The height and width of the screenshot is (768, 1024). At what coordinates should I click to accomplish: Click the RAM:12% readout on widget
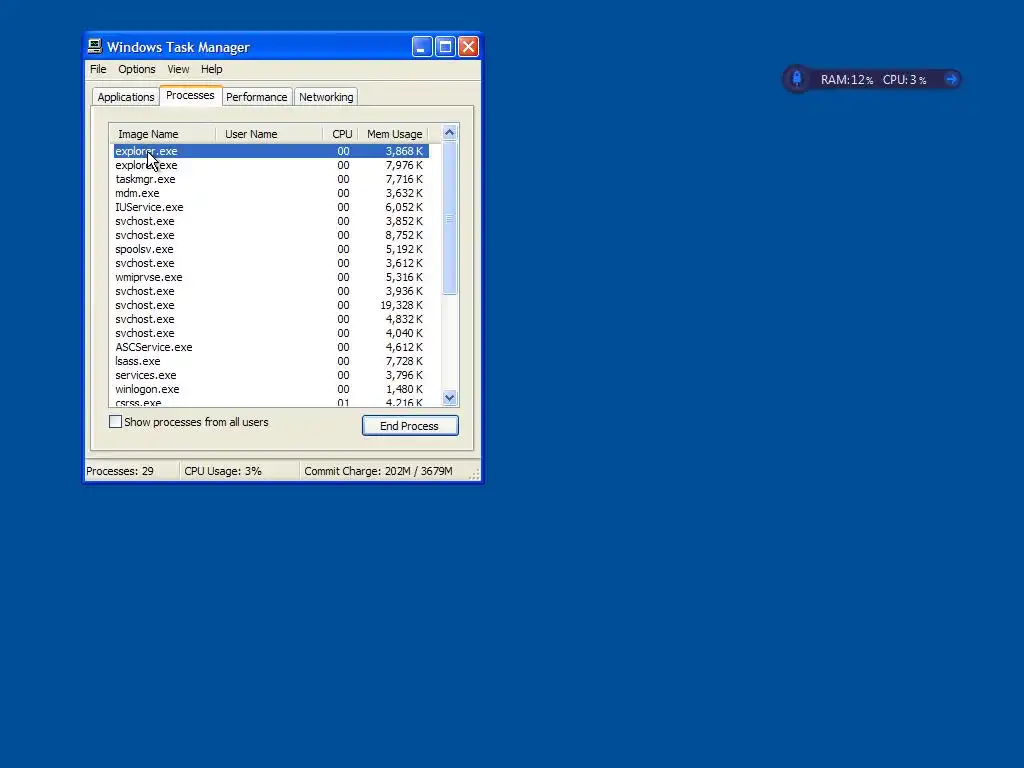pos(846,80)
